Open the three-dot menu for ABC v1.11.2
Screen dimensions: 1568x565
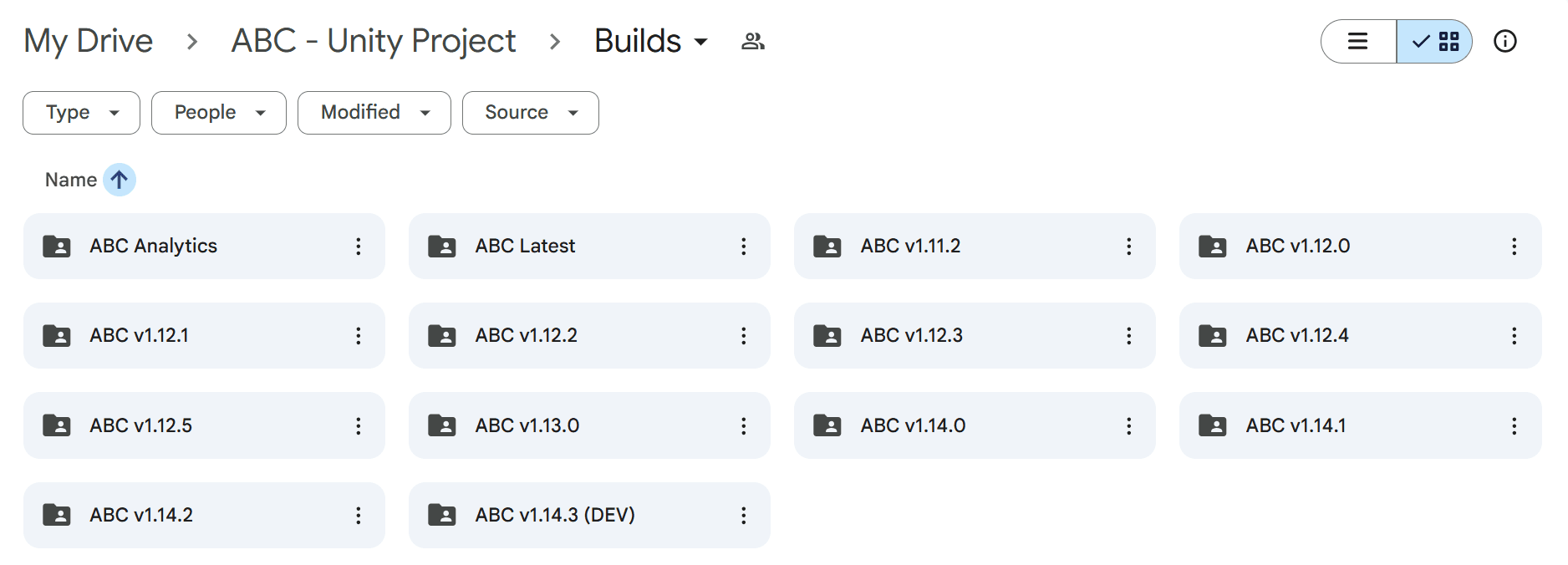1128,246
